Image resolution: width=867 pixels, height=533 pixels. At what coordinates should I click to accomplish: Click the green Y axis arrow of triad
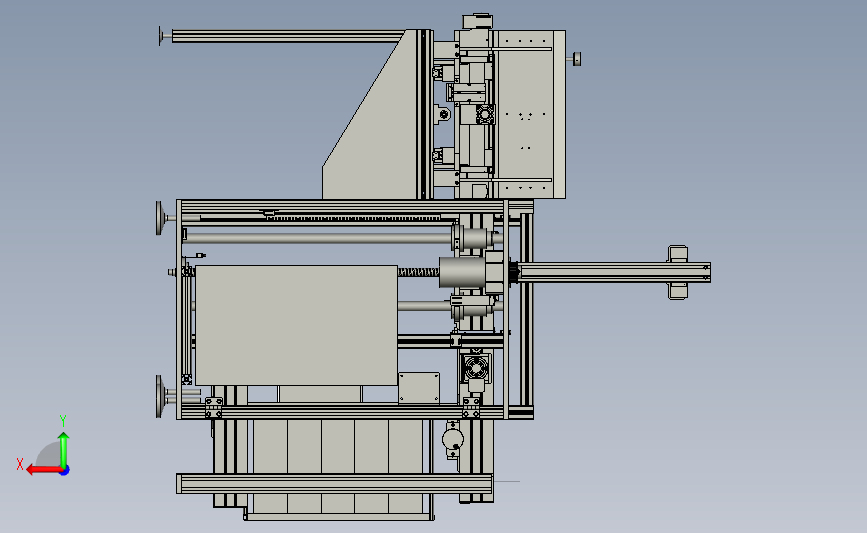(64, 449)
